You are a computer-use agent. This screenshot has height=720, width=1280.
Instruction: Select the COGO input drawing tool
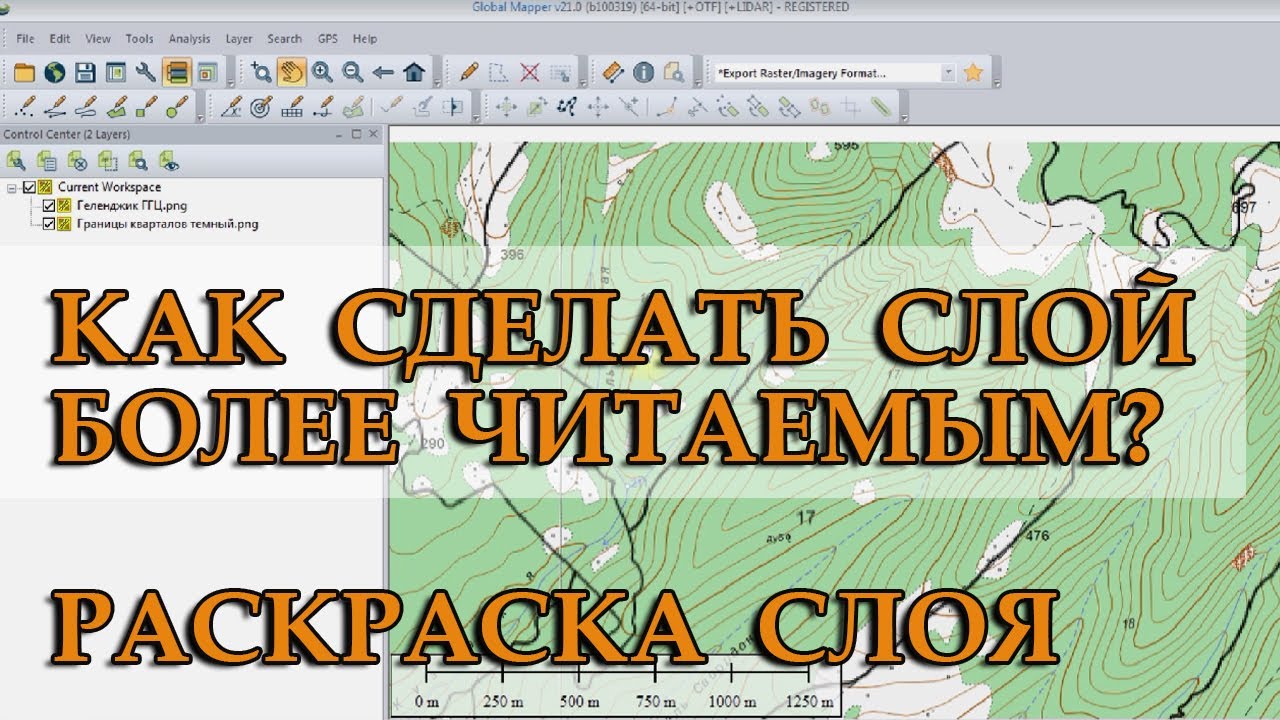(231, 104)
